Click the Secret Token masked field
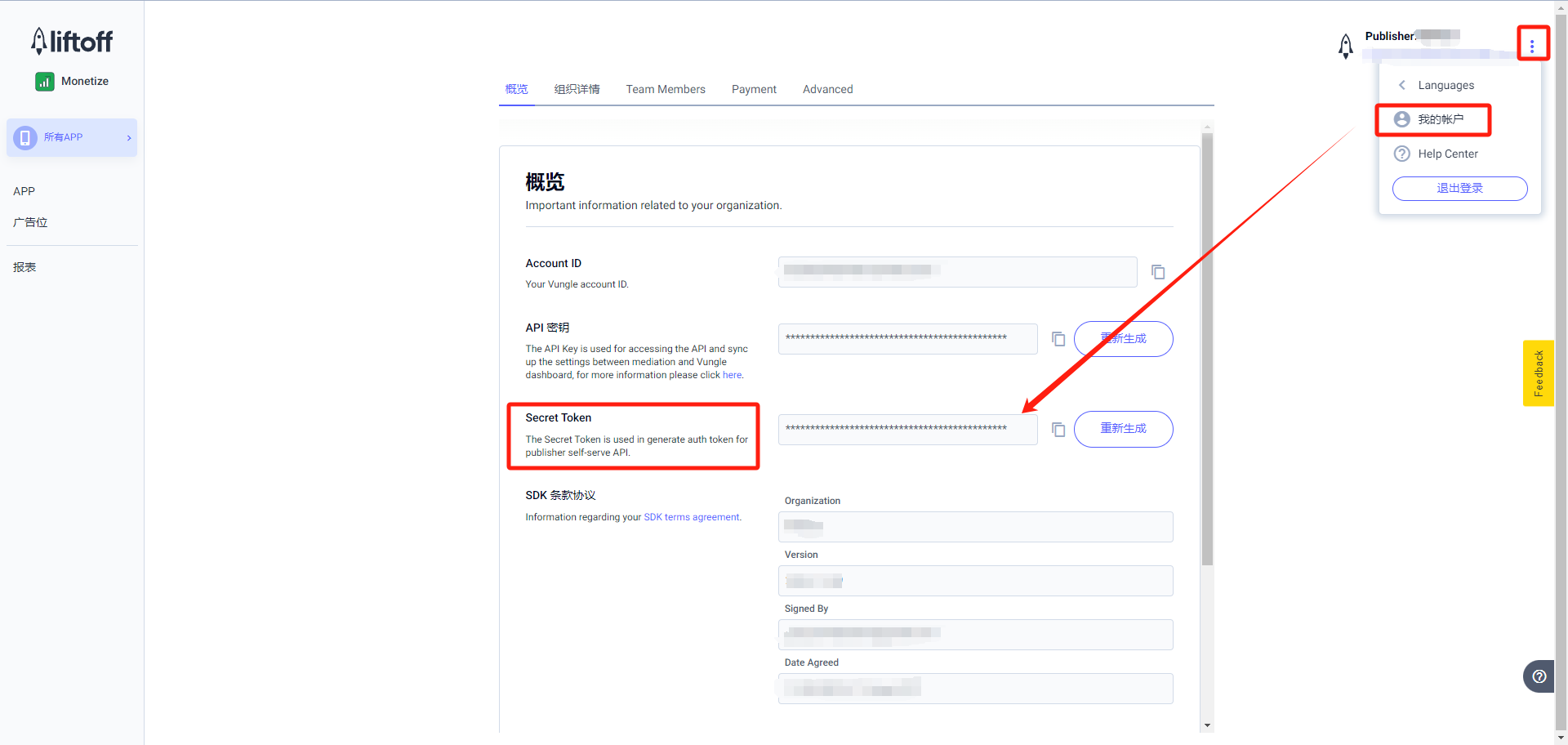Screen dimensions: 1568x745 (906, 429)
